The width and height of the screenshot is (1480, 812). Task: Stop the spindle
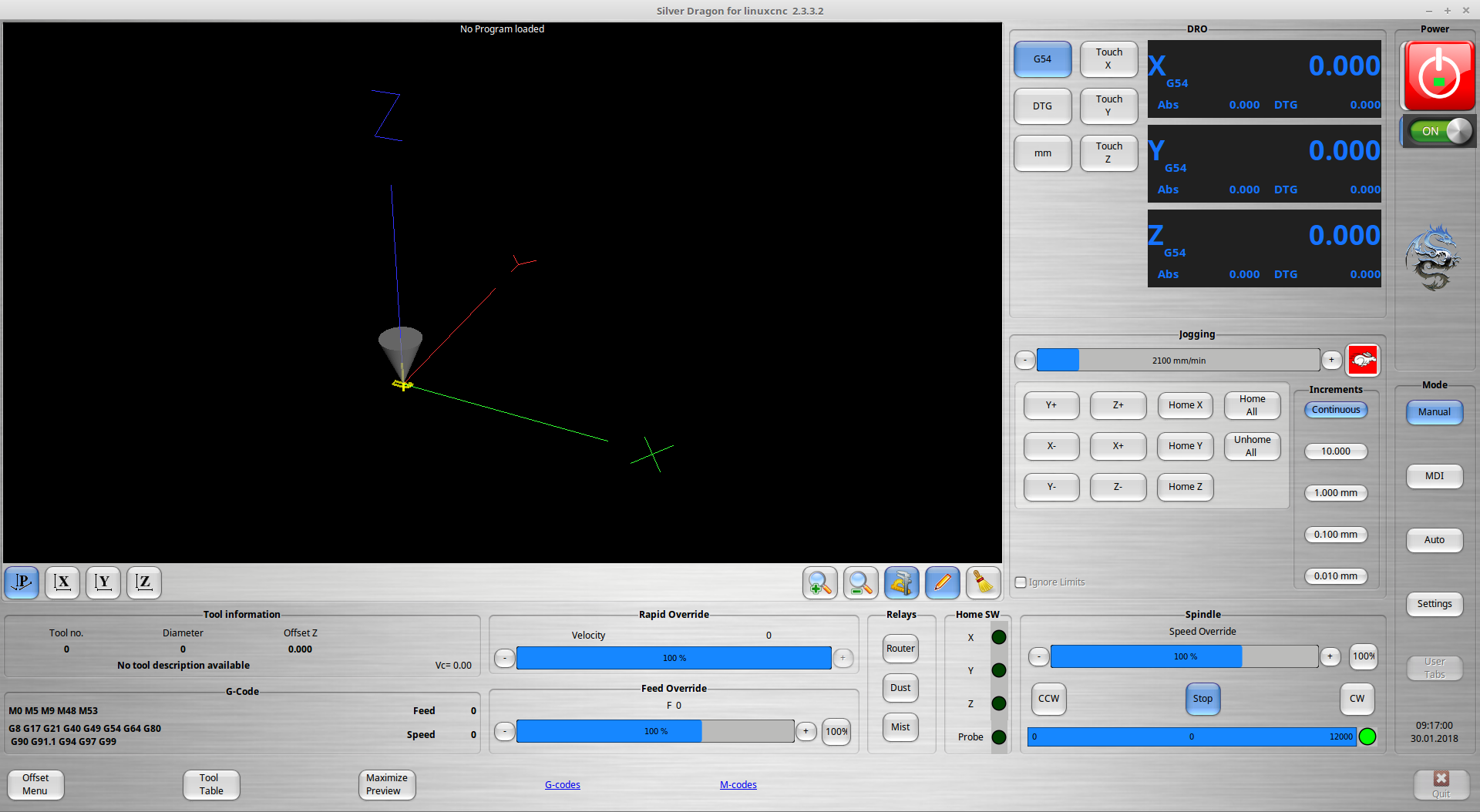[x=1202, y=699]
